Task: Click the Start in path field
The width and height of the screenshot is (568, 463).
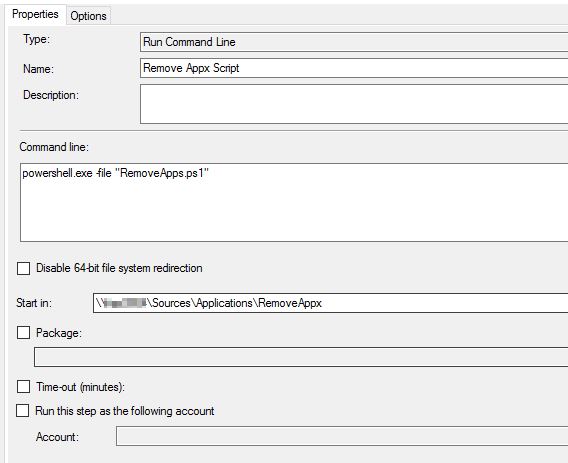Action: tap(330, 303)
